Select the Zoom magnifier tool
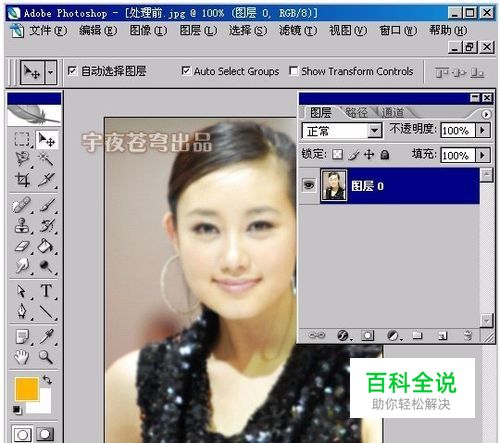This screenshot has height=443, width=500. point(46,357)
